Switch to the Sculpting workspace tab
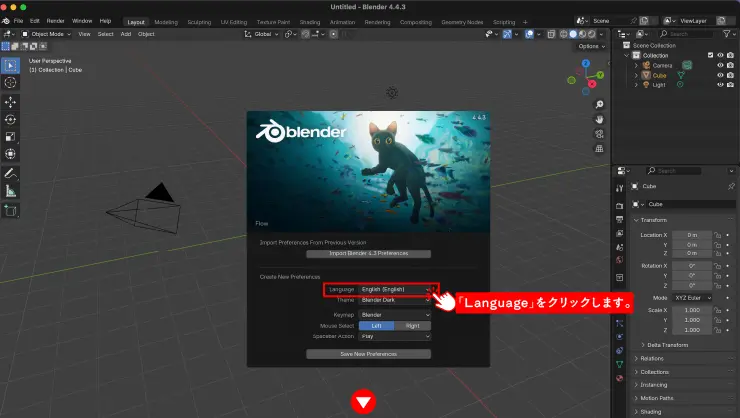This screenshot has height=418, width=740. click(199, 22)
